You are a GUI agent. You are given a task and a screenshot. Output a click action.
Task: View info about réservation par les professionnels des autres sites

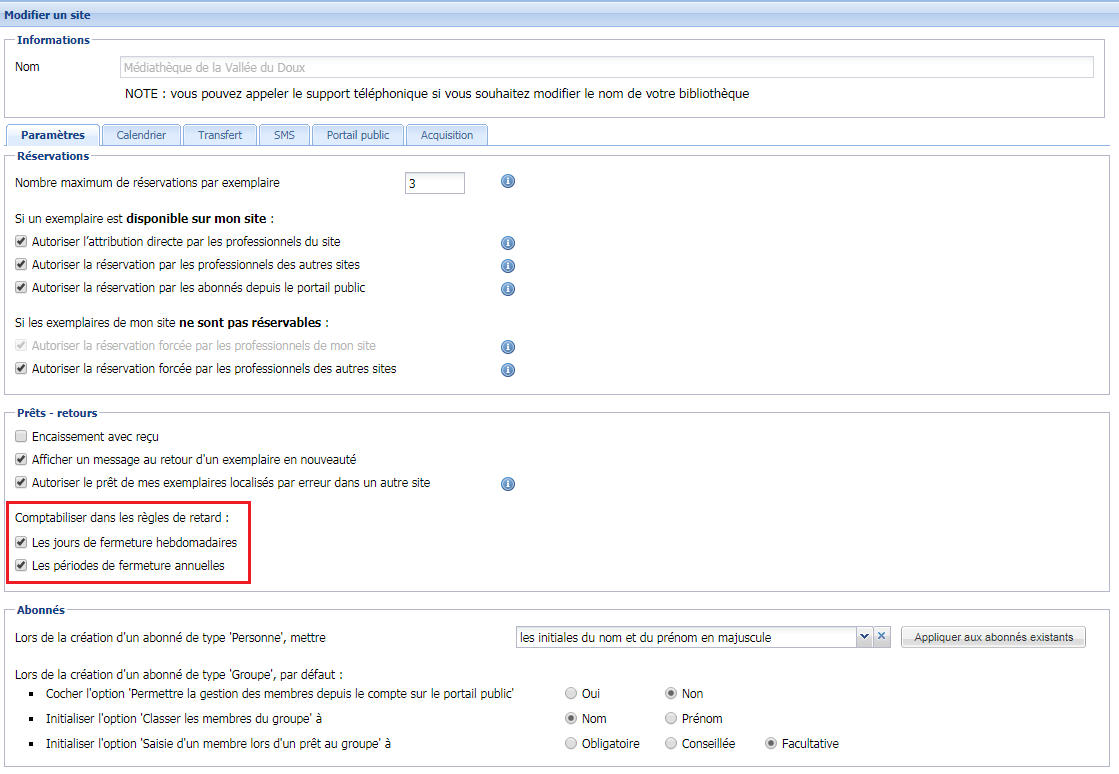click(508, 266)
